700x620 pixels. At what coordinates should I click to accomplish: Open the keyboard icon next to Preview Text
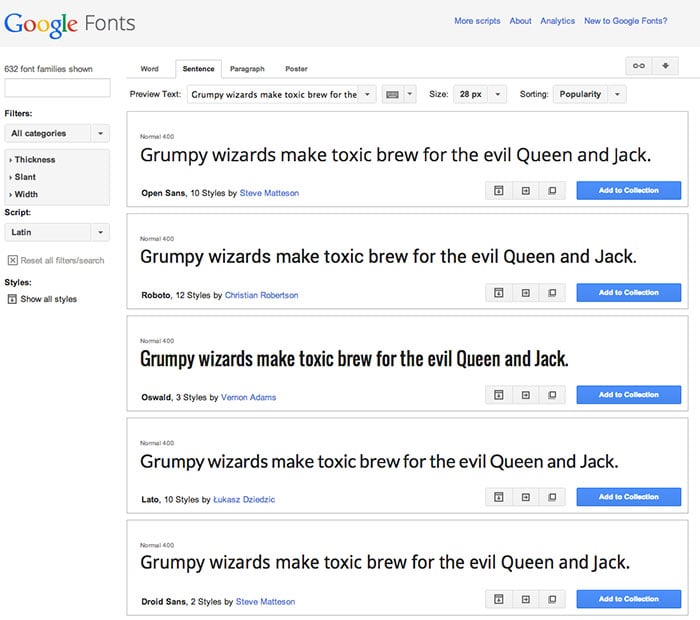click(x=392, y=95)
